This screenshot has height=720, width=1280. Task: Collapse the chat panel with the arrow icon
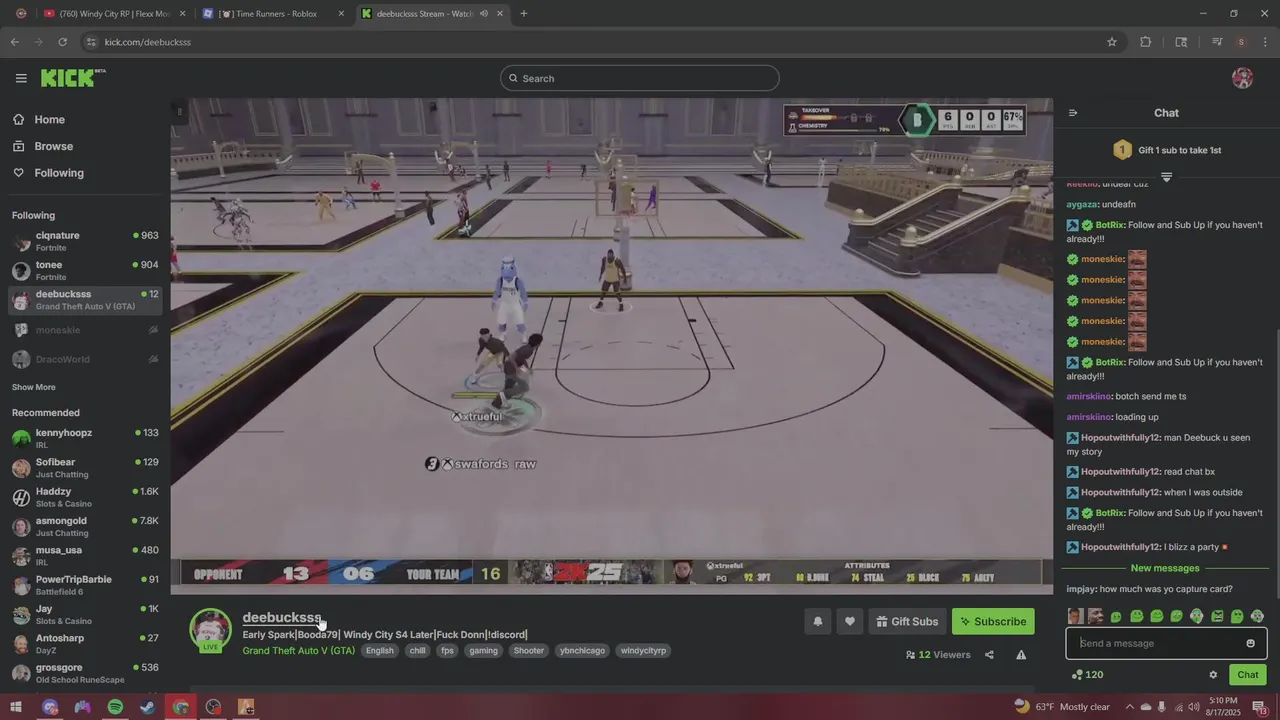tap(1073, 113)
